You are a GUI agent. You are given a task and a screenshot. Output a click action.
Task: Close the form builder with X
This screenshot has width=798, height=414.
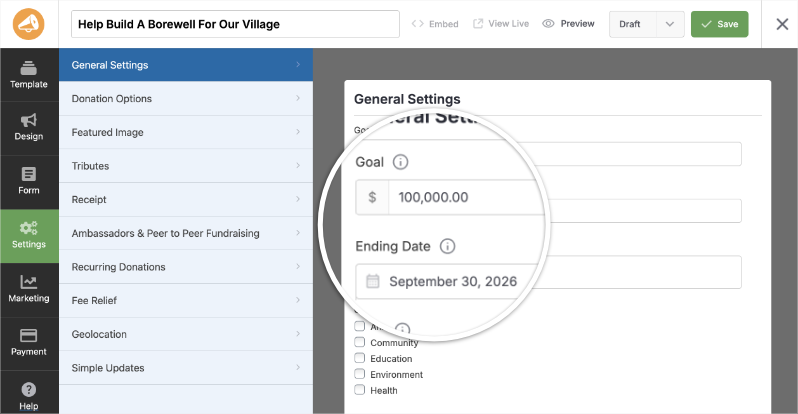782,24
